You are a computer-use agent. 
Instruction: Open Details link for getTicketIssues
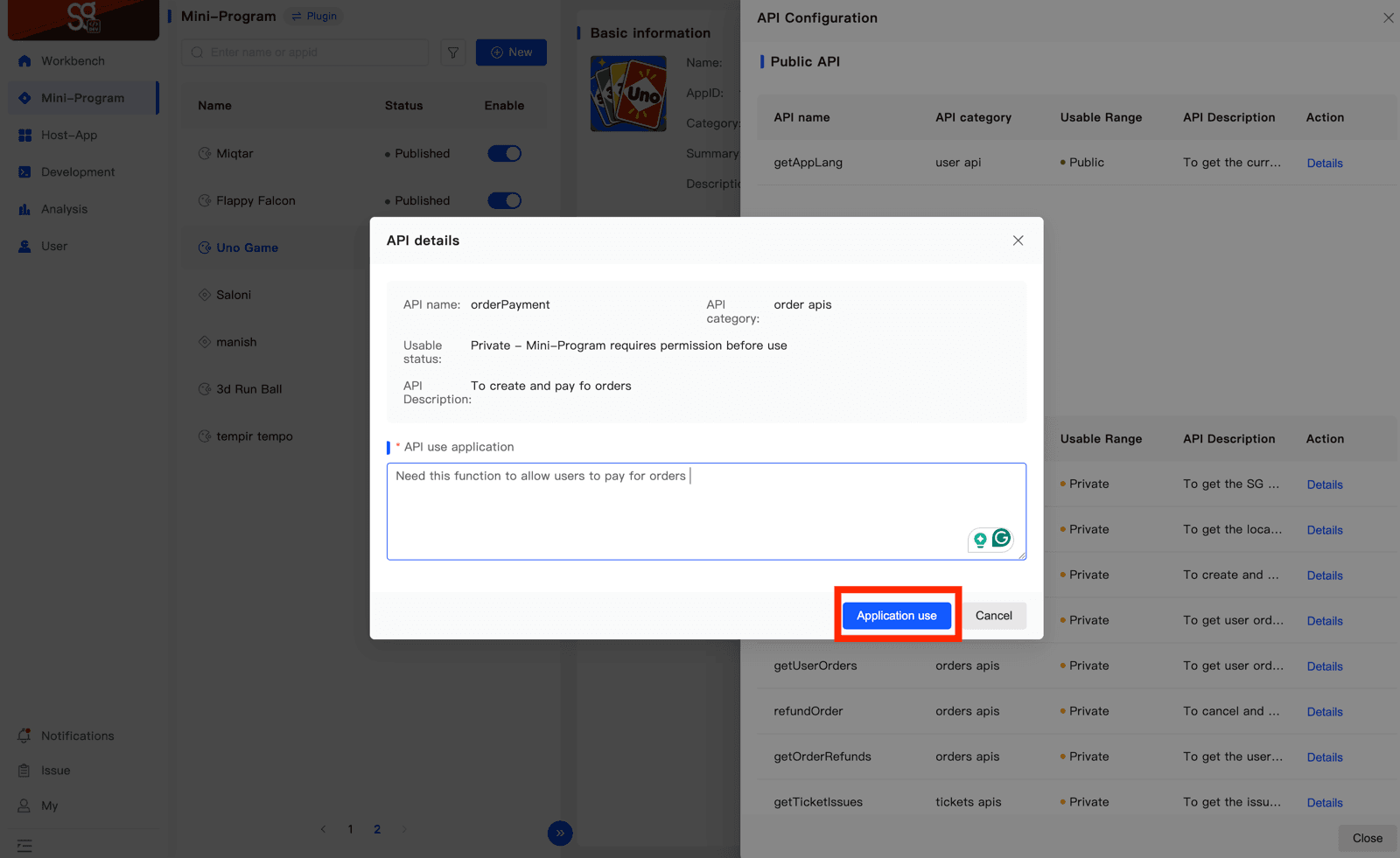(1324, 803)
